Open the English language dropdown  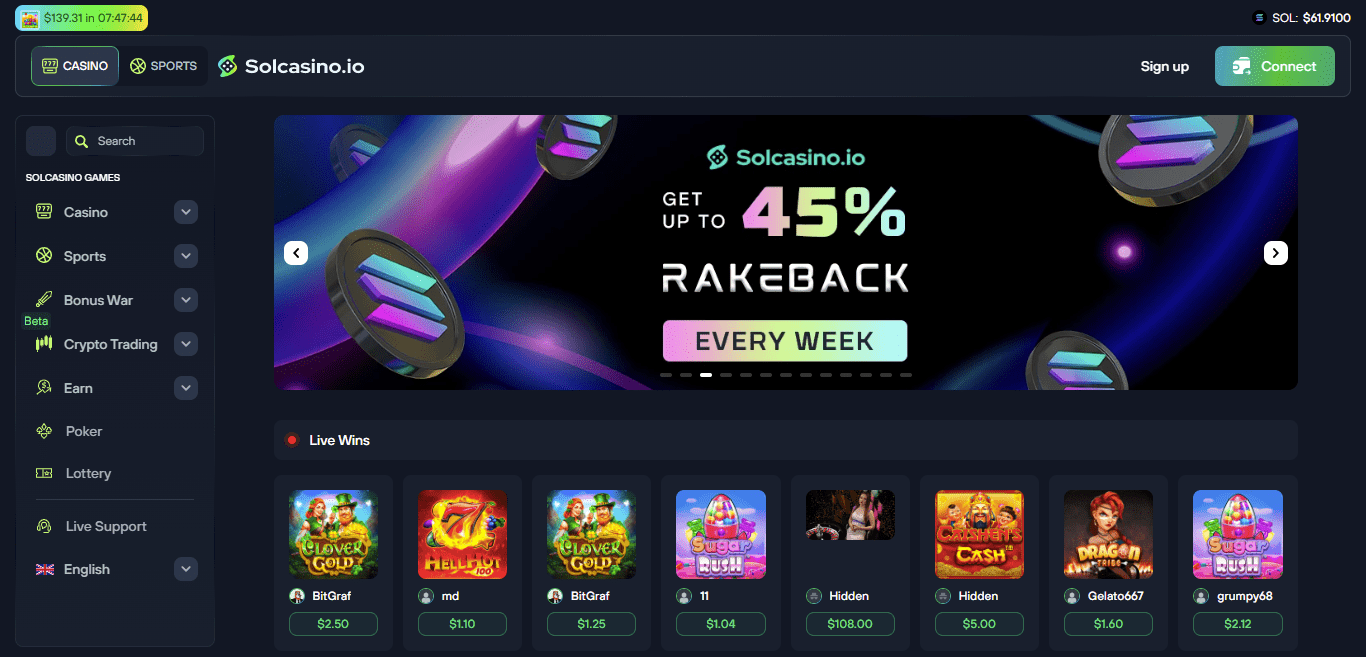pyautogui.click(x=186, y=569)
